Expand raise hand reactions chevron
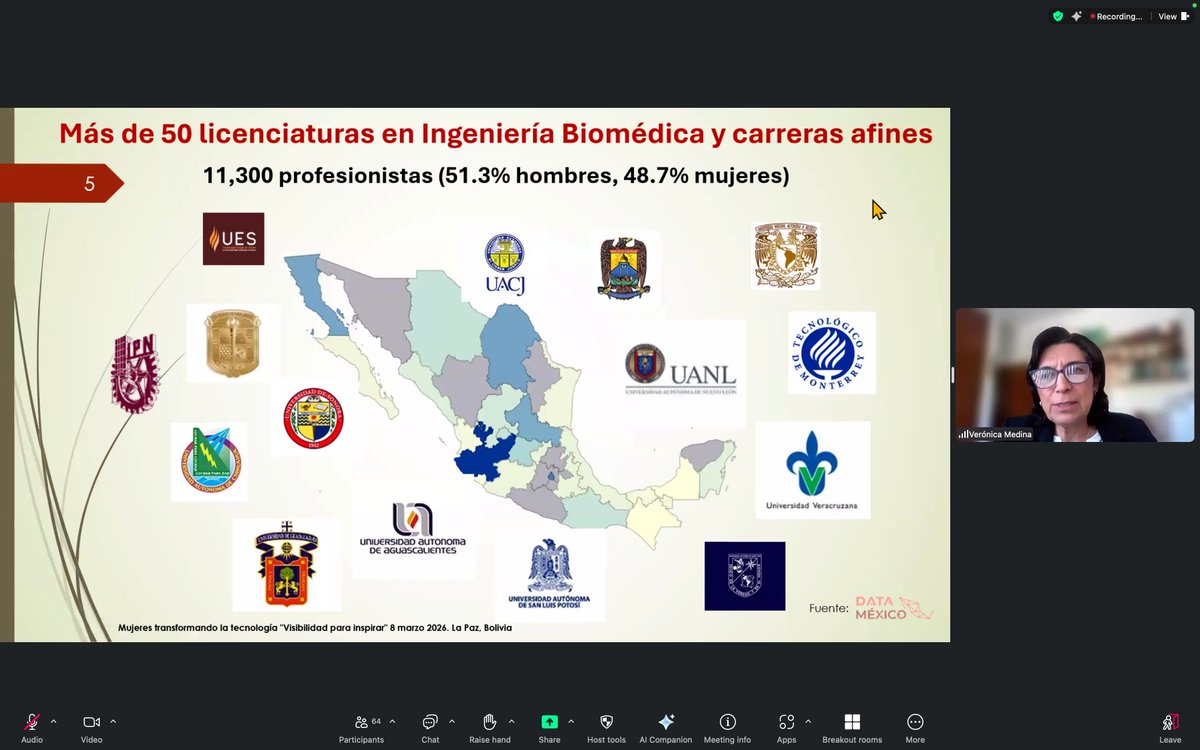 pyautogui.click(x=511, y=721)
